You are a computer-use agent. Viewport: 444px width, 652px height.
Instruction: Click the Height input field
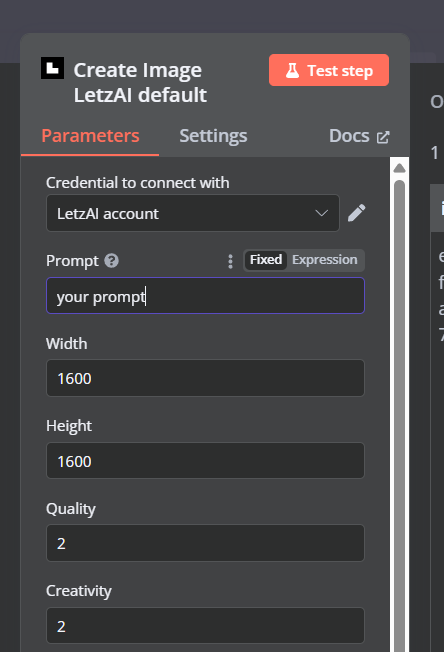(205, 461)
